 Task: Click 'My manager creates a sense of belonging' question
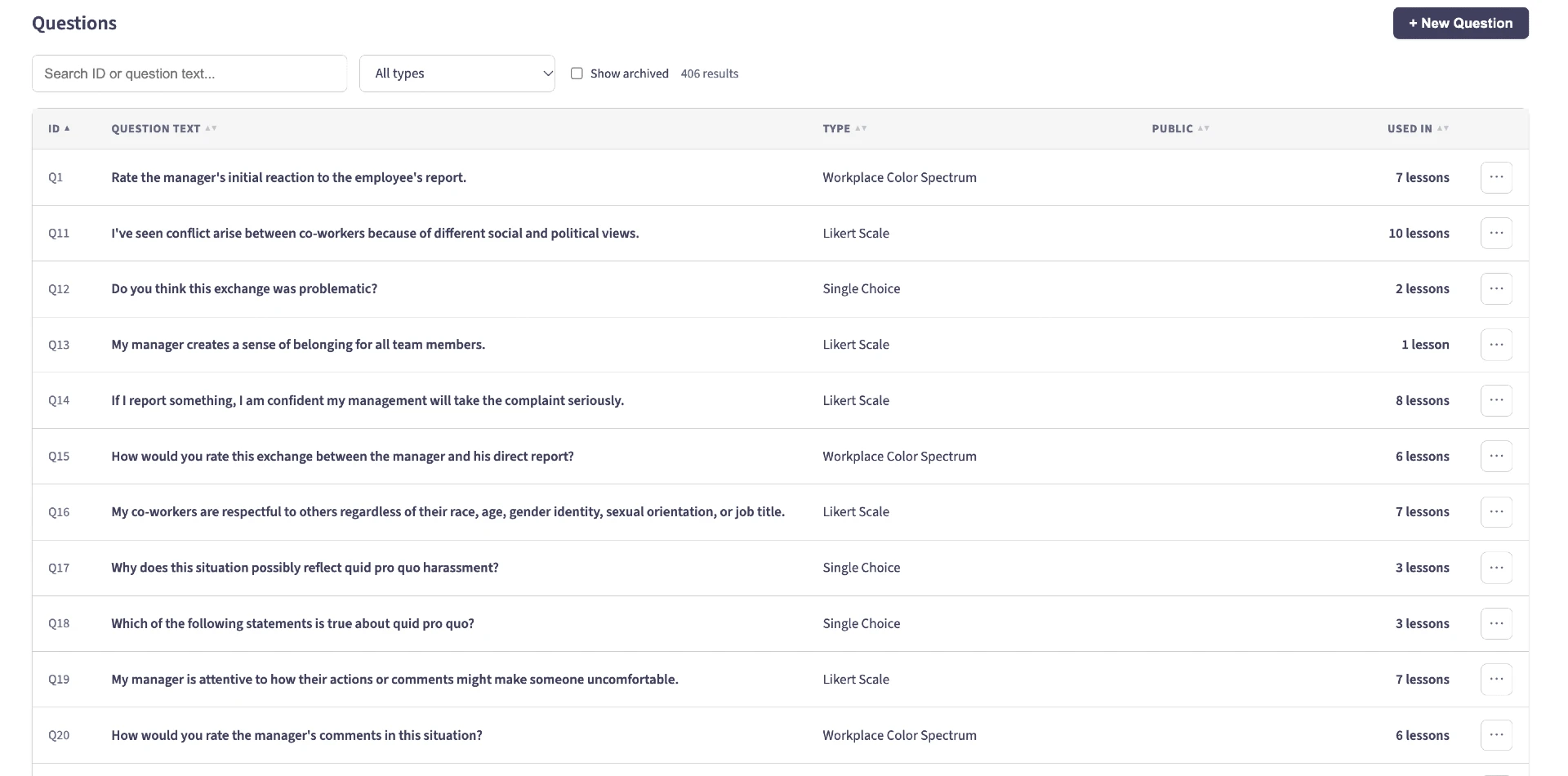tap(298, 345)
